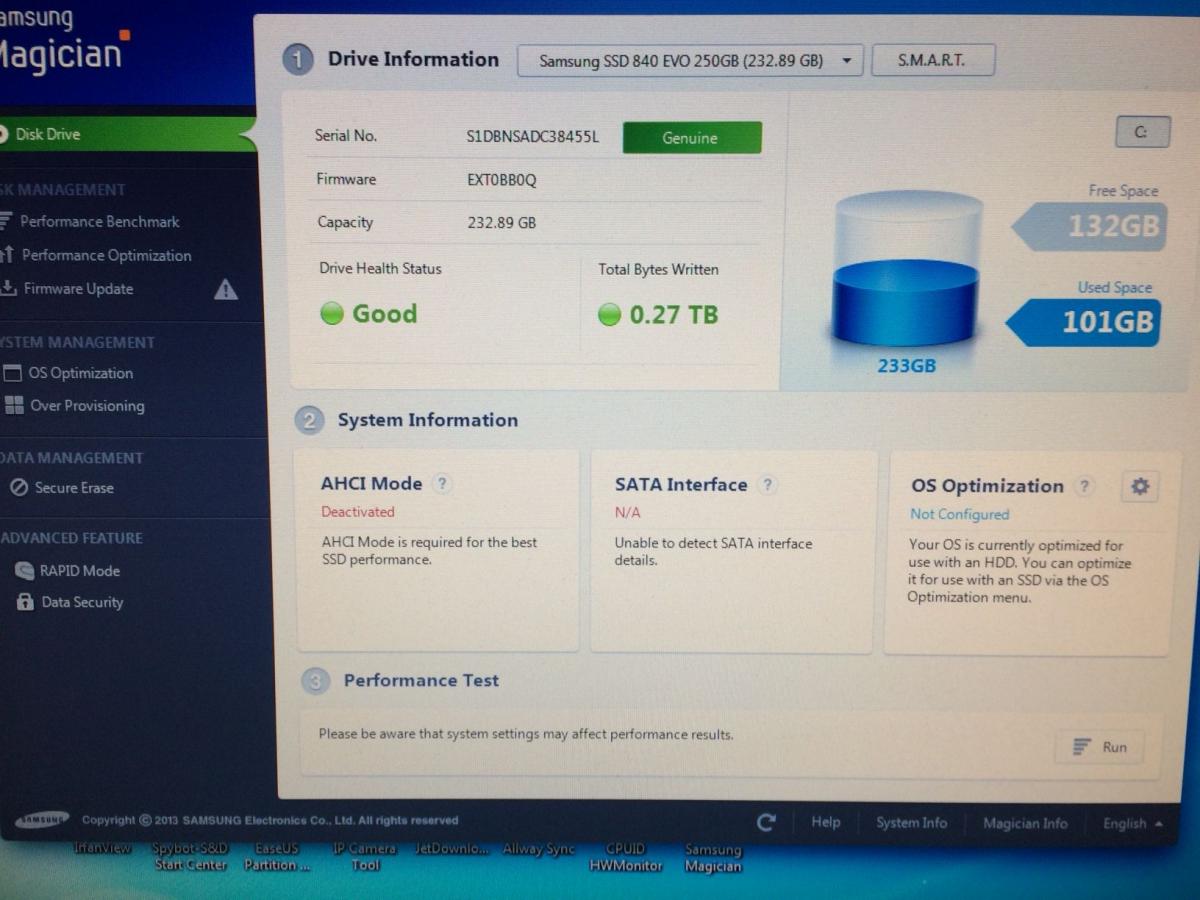Open Firmware Update in sidebar
Viewport: 1200px width, 900px height.
pos(78,289)
